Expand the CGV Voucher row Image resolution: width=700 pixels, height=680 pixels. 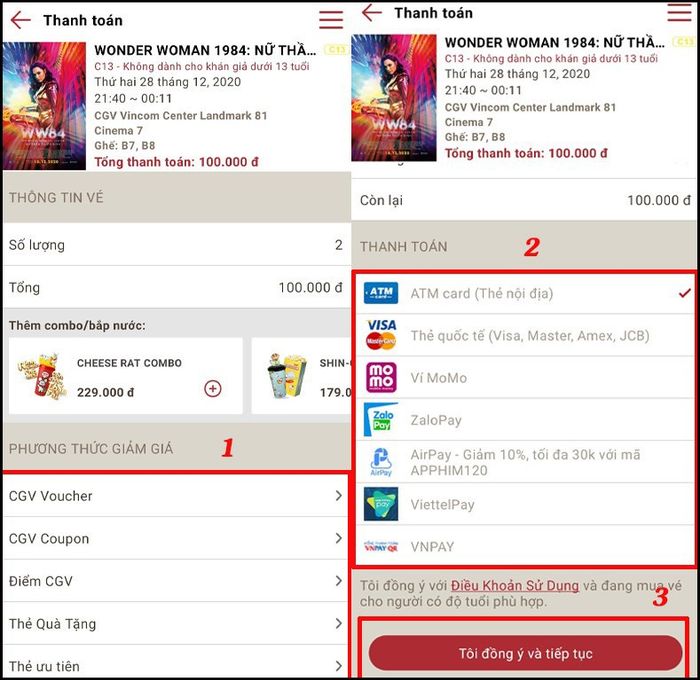point(175,496)
